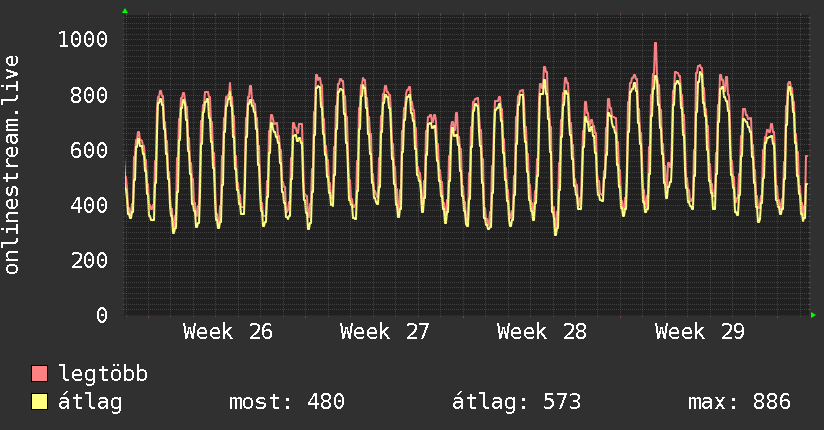
Task: Click the legtöbb legend label
Action: 103,374
